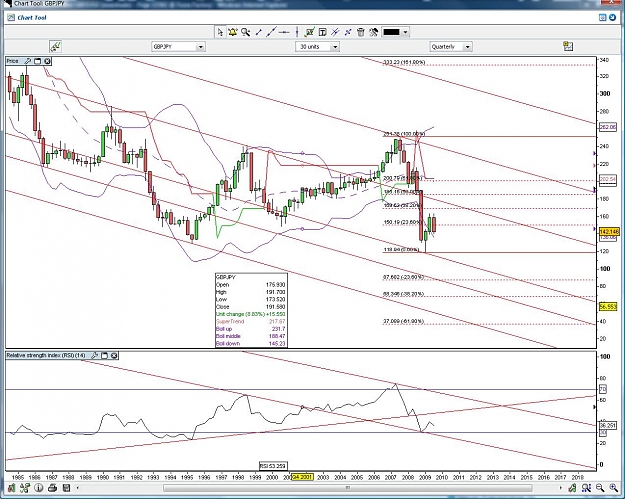The width and height of the screenshot is (625, 499).
Task: Click the chart template icon at toolbar right
Action: point(568,46)
